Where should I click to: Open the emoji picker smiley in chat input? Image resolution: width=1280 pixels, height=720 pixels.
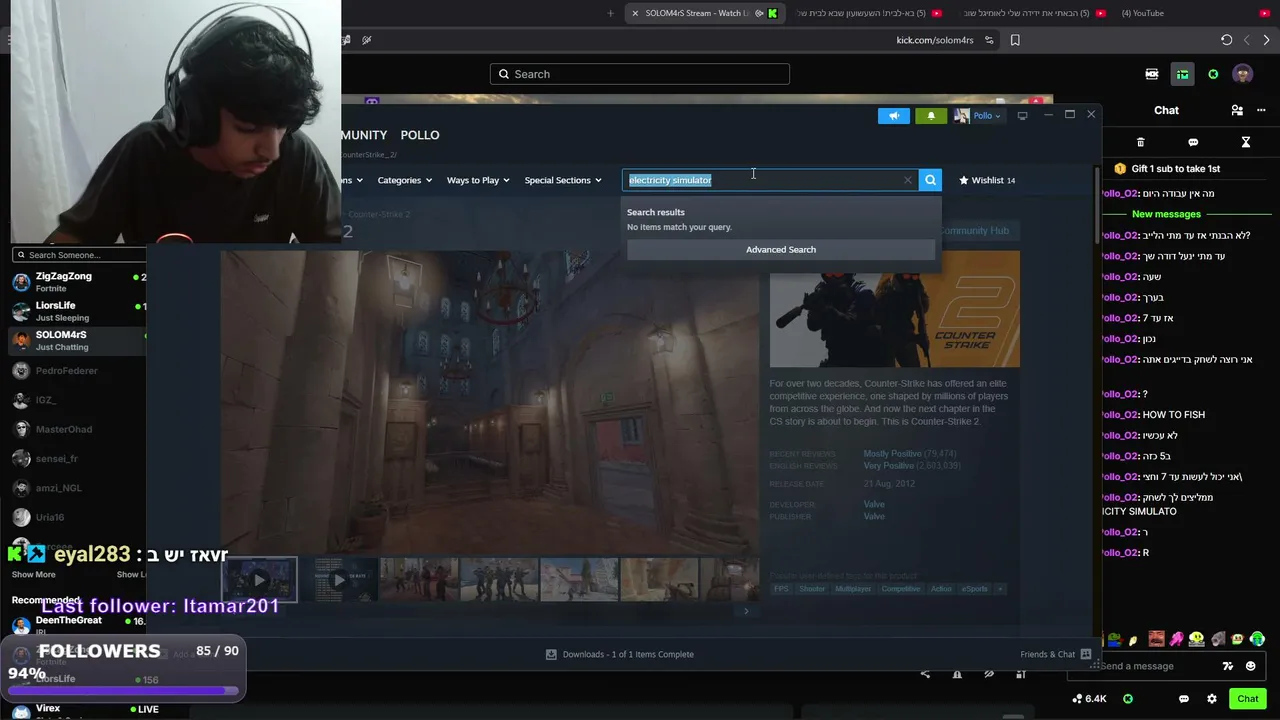click(x=1251, y=666)
